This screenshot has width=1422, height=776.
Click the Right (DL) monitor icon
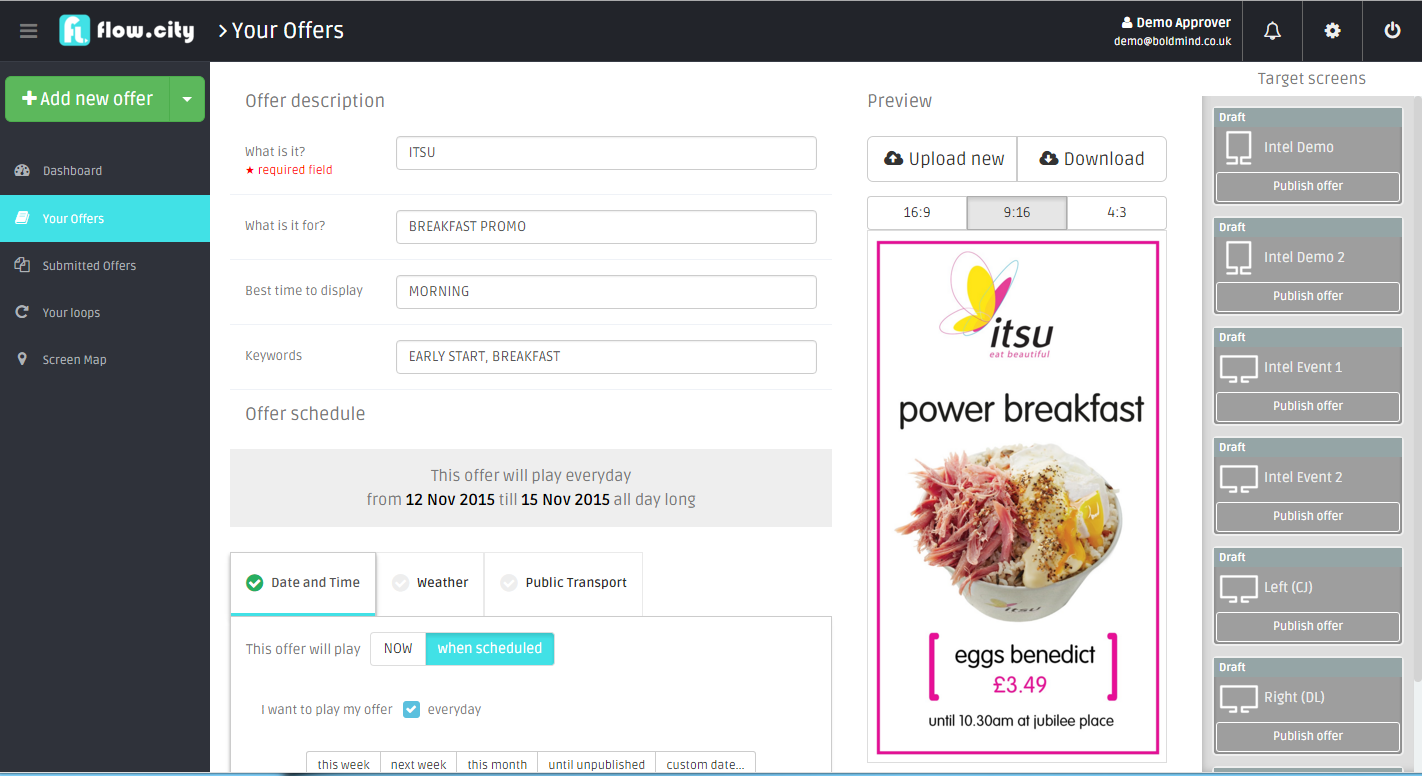pyautogui.click(x=1238, y=698)
